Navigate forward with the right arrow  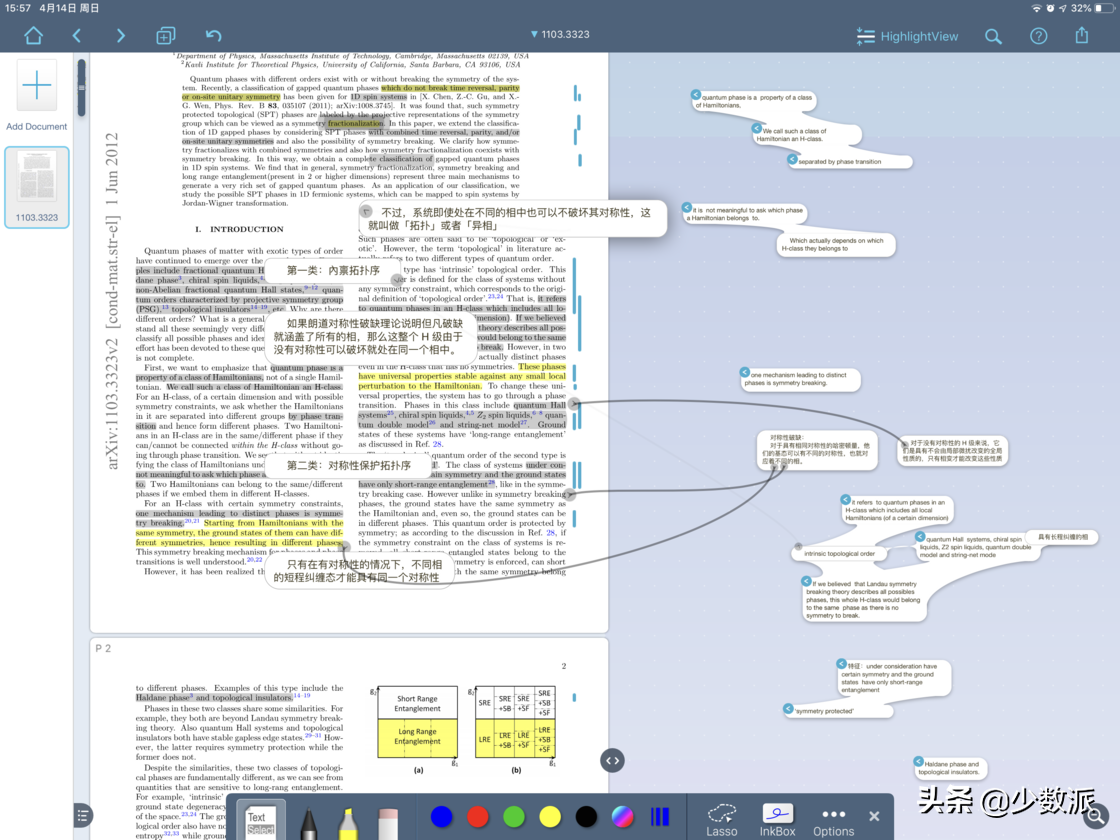[x=120, y=36]
